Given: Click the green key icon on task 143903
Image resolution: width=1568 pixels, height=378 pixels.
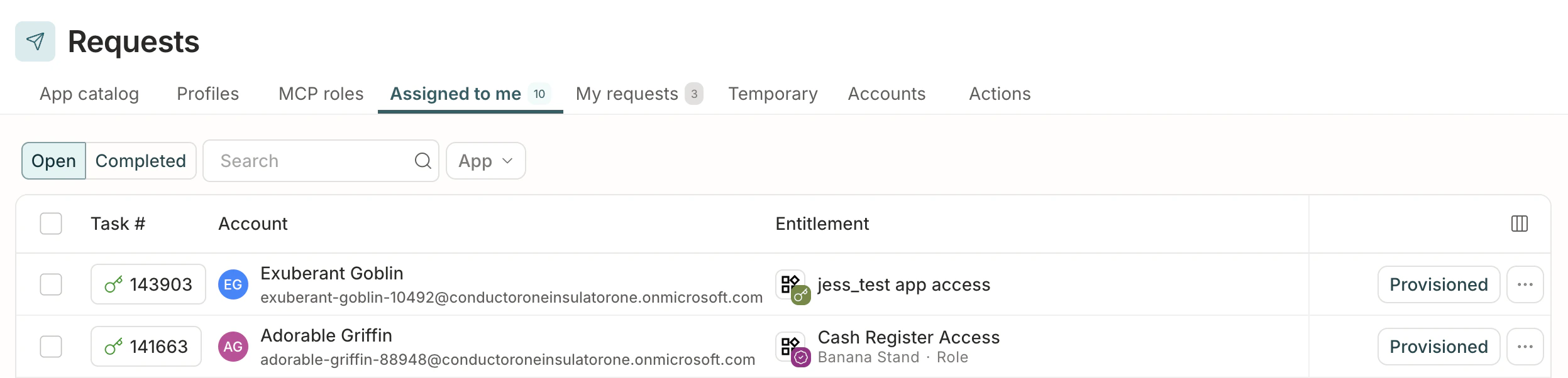Looking at the screenshot, I should 114,284.
